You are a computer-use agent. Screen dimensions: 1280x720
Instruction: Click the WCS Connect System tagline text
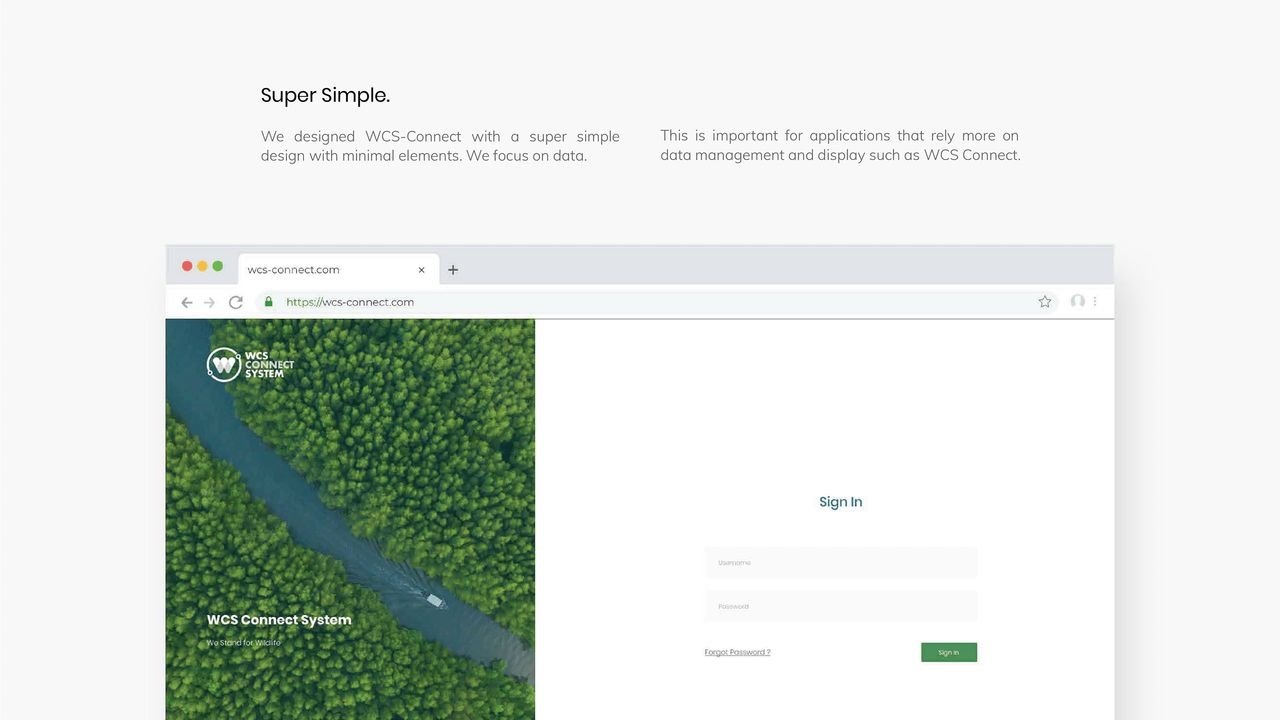coord(244,643)
